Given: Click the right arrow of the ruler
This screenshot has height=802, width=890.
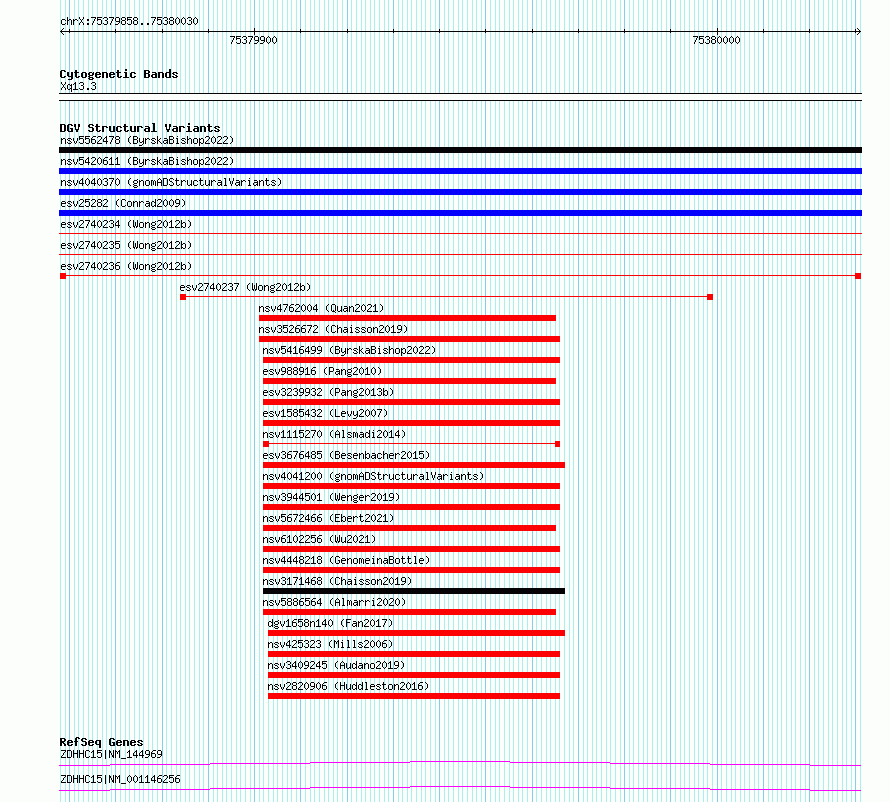Looking at the screenshot, I should tap(858, 32).
